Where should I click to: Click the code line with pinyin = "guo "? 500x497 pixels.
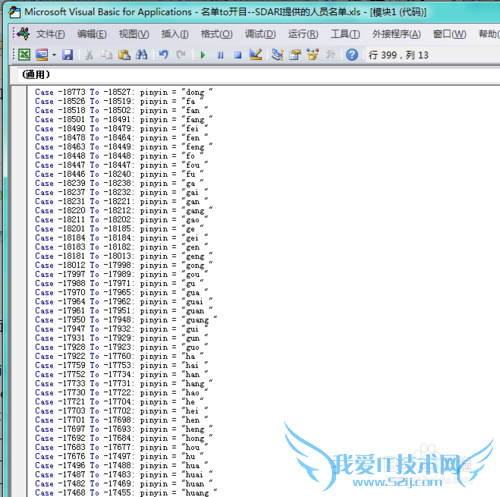click(x=121, y=347)
